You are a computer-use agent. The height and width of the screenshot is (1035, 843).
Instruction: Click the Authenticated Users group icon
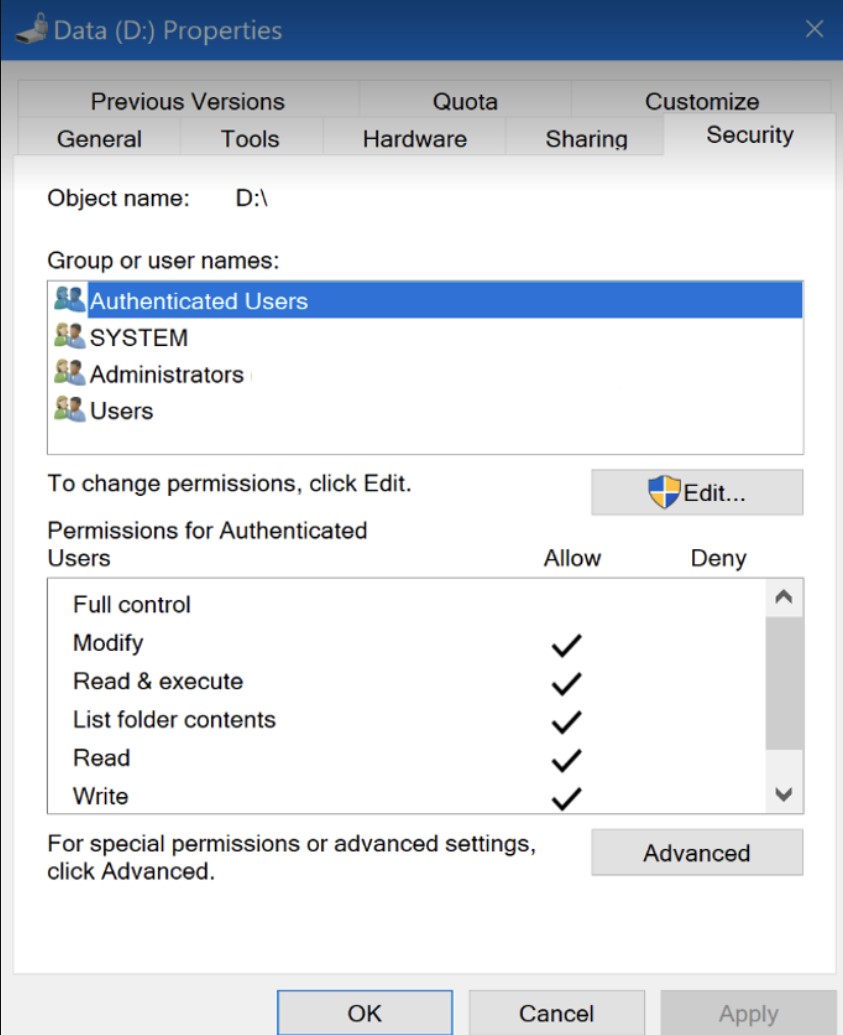(x=70, y=300)
